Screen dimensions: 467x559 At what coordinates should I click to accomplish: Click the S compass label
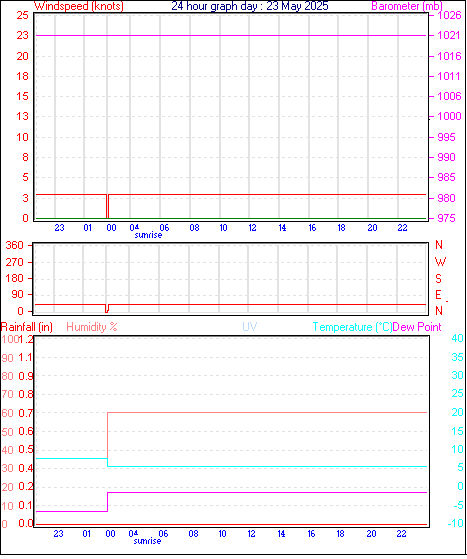point(439,278)
